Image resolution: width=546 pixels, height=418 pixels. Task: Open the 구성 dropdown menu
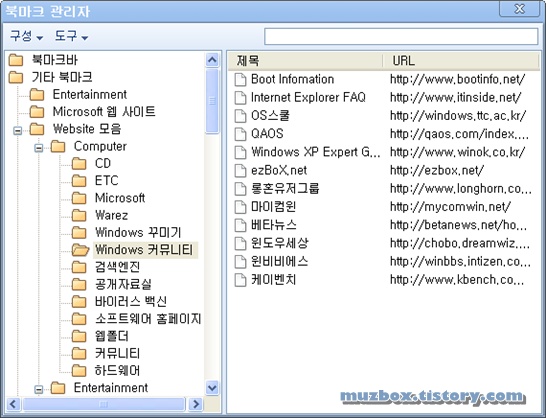click(26, 36)
